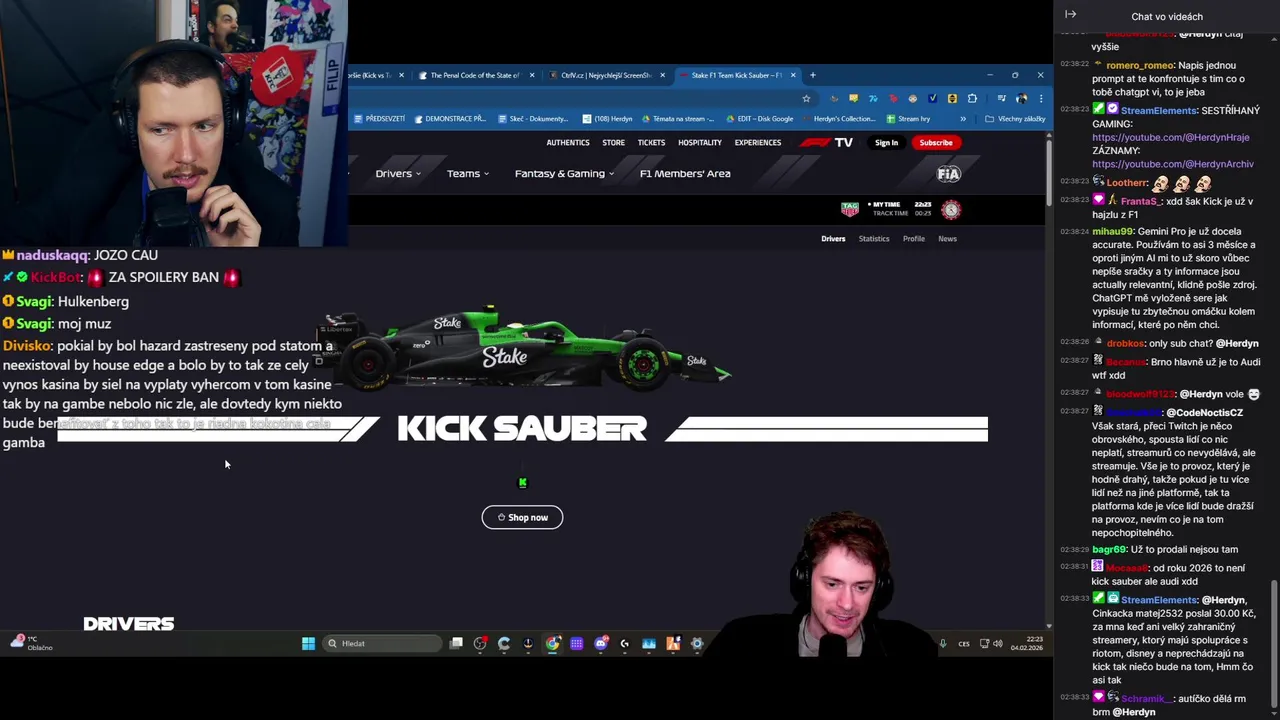This screenshot has width=1280, height=720.
Task: Open the Skeč – Dokumenty bookmark
Action: [533, 118]
